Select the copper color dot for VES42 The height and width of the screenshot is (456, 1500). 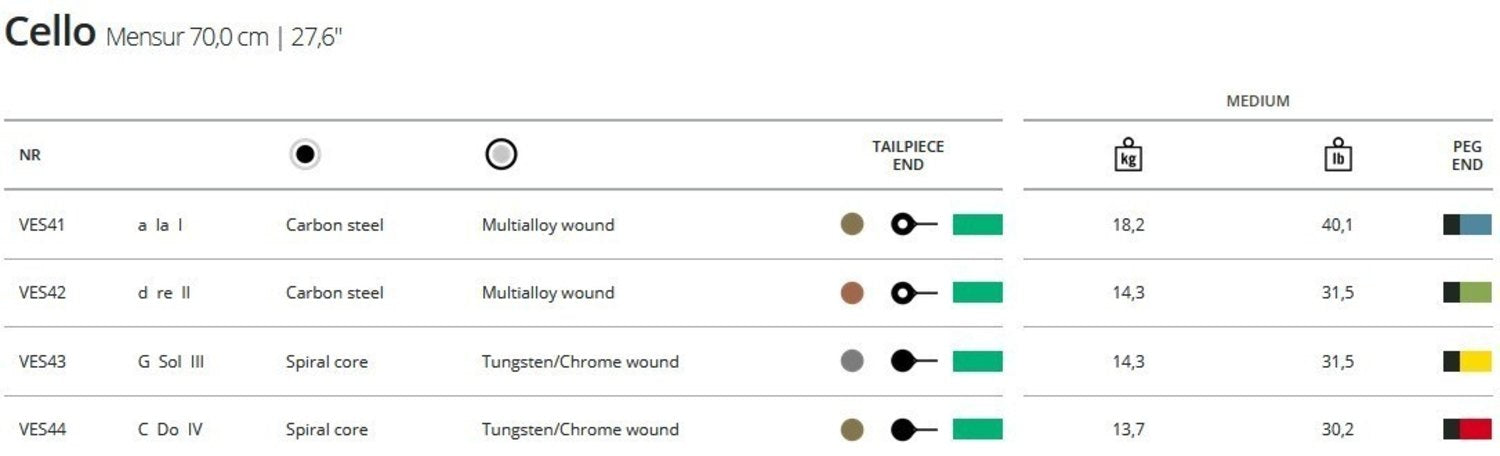pyautogui.click(x=852, y=293)
